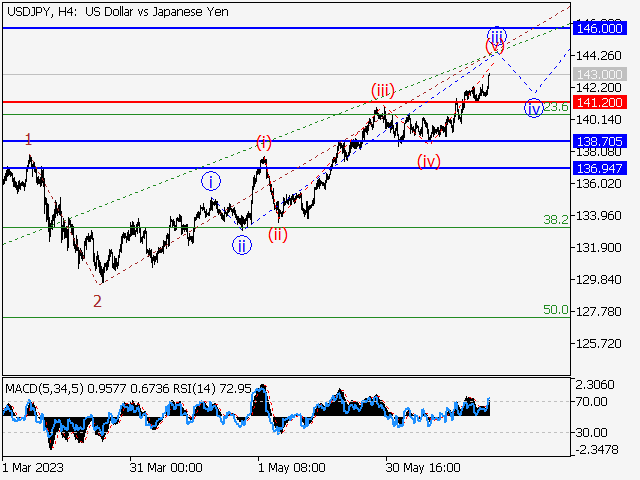Select the 38.2 Fibonacci level label
Screen dimensions: 640x480
pyautogui.click(x=556, y=220)
